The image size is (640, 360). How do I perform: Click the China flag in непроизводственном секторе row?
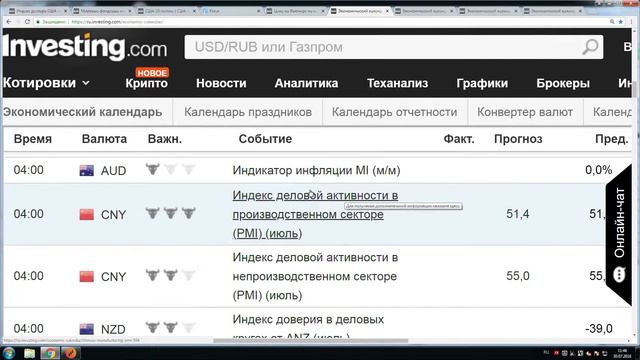coord(87,276)
